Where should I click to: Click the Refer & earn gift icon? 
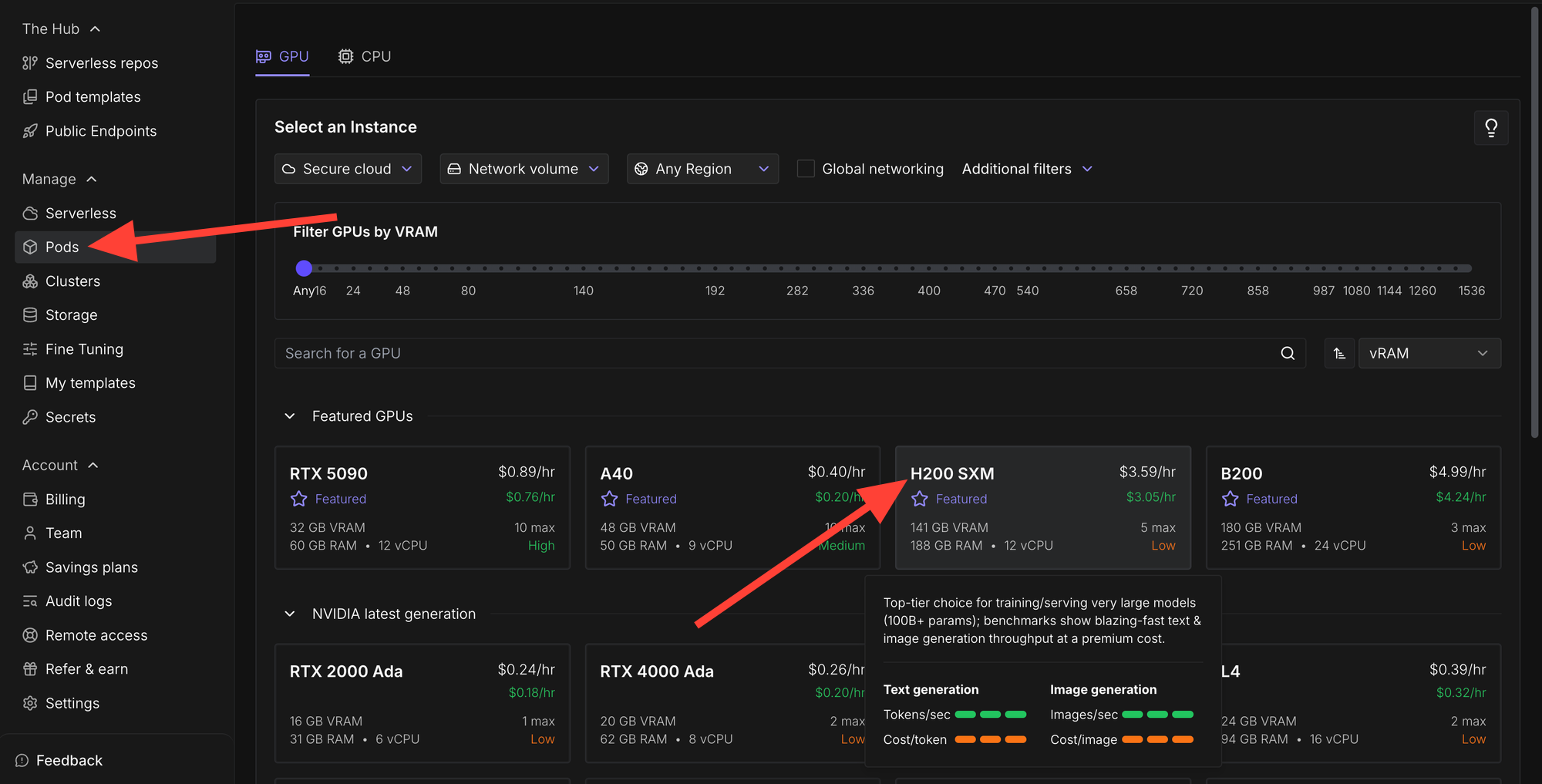click(x=30, y=669)
